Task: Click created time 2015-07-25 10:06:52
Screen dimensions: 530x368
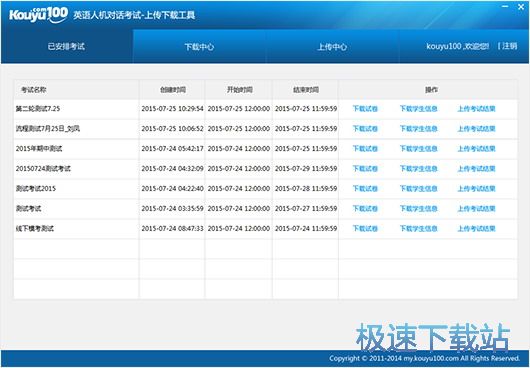Action: pos(172,129)
